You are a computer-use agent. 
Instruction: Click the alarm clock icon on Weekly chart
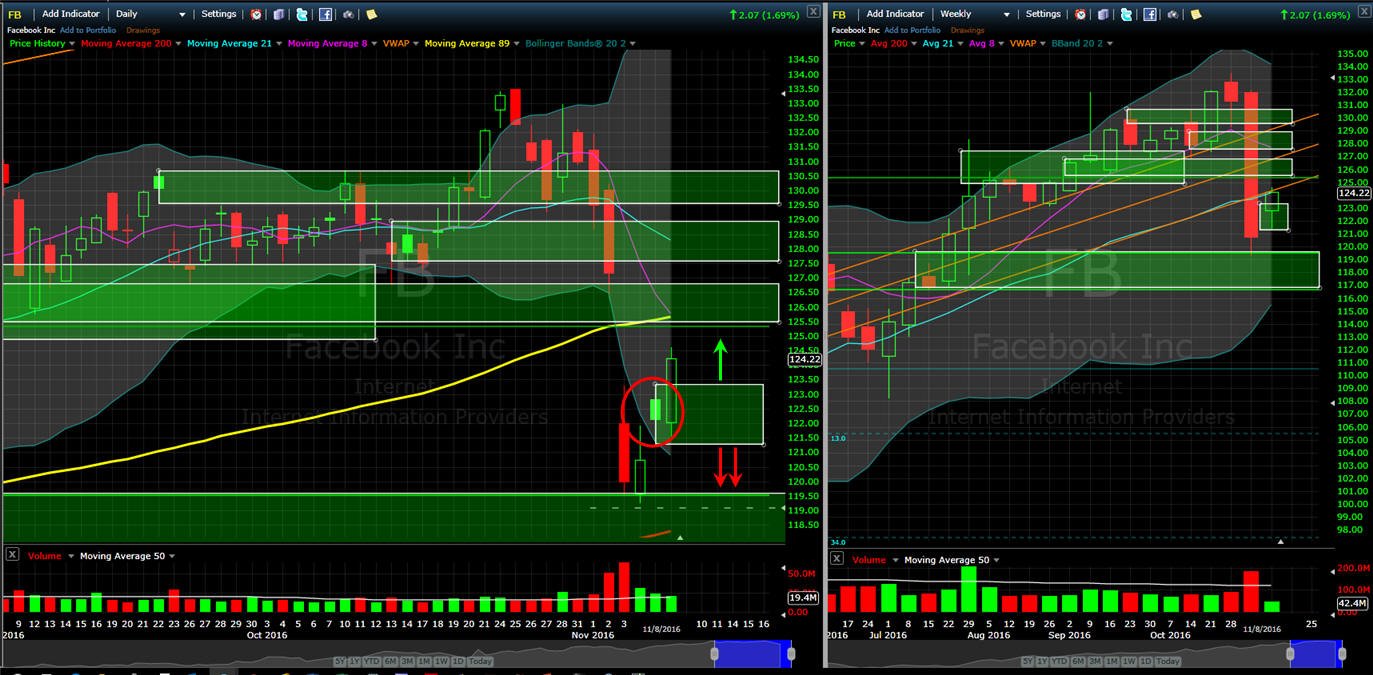click(1080, 15)
